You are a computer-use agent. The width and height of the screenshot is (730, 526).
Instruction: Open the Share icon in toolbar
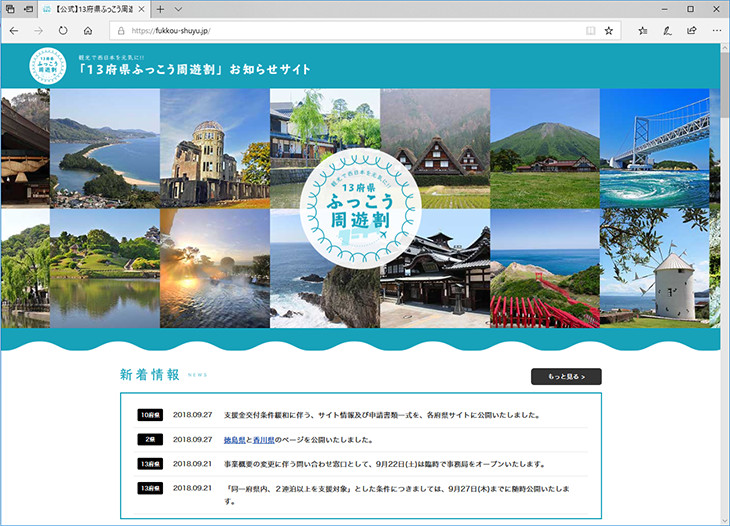[x=692, y=31]
